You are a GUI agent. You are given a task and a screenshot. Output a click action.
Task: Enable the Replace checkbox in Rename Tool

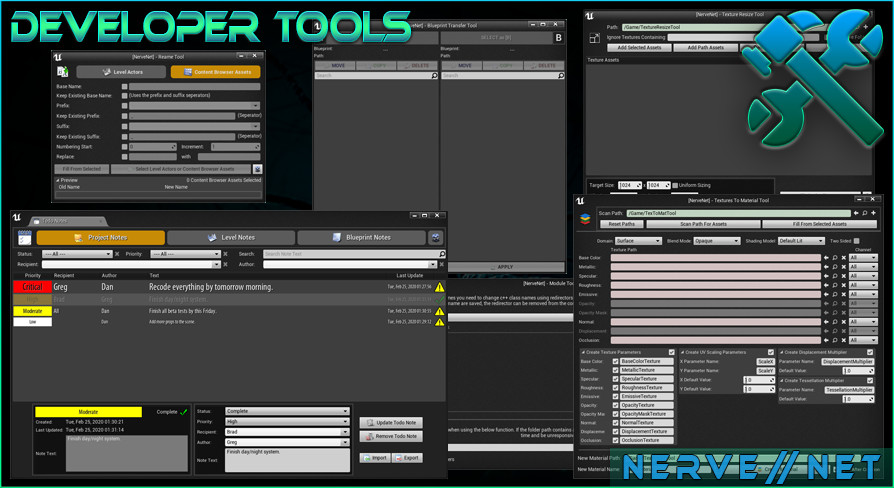124,157
